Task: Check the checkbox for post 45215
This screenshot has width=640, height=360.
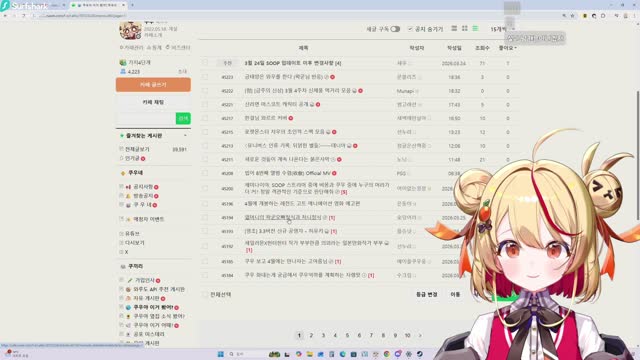Action: (x=205, y=132)
